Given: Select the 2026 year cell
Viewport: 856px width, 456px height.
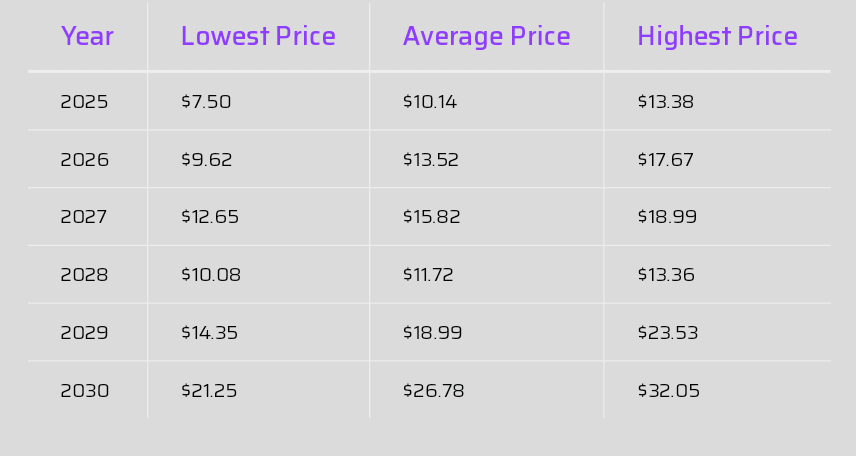Looking at the screenshot, I should 84,160.
